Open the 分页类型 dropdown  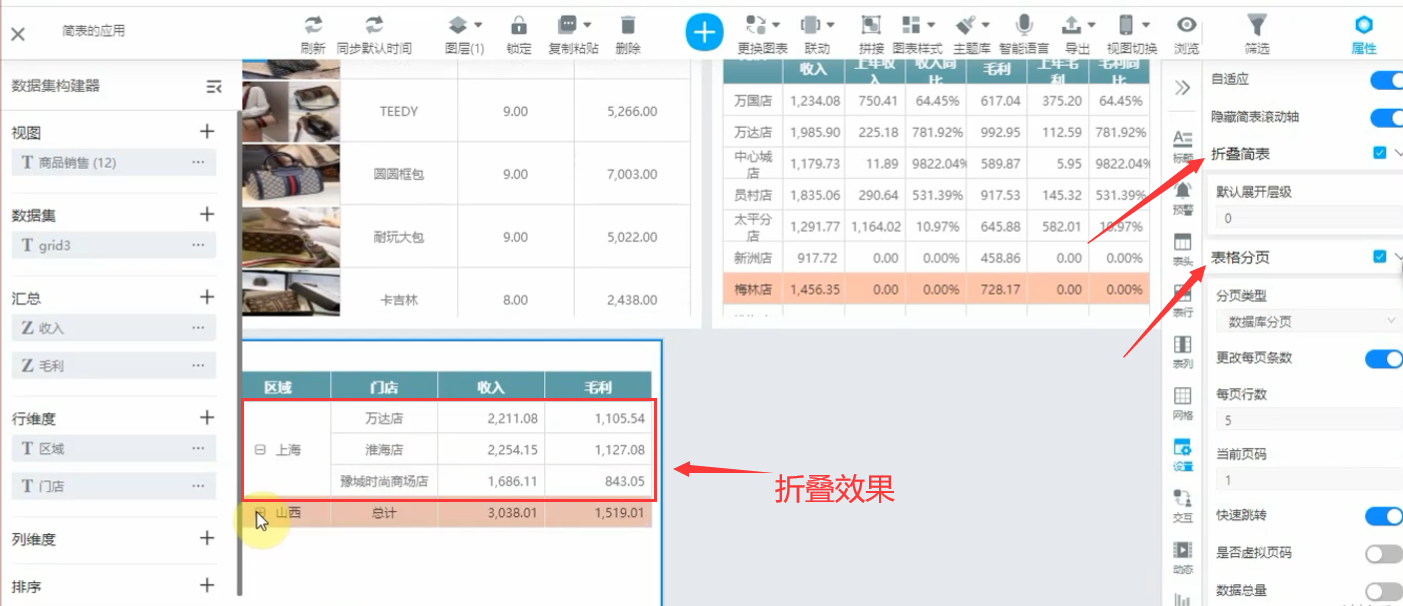click(x=1309, y=322)
